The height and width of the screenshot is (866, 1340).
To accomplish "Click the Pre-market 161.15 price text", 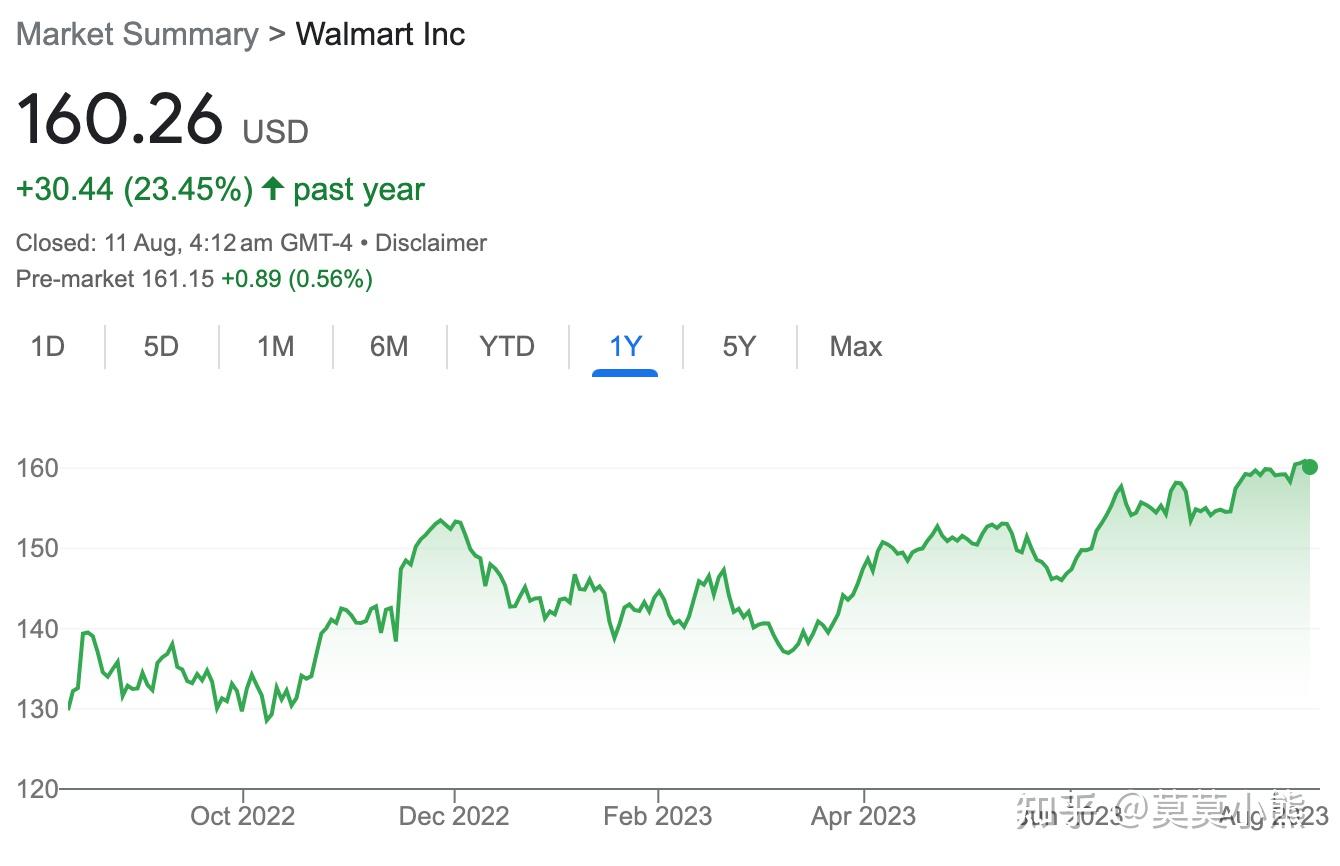I will click(x=115, y=279).
